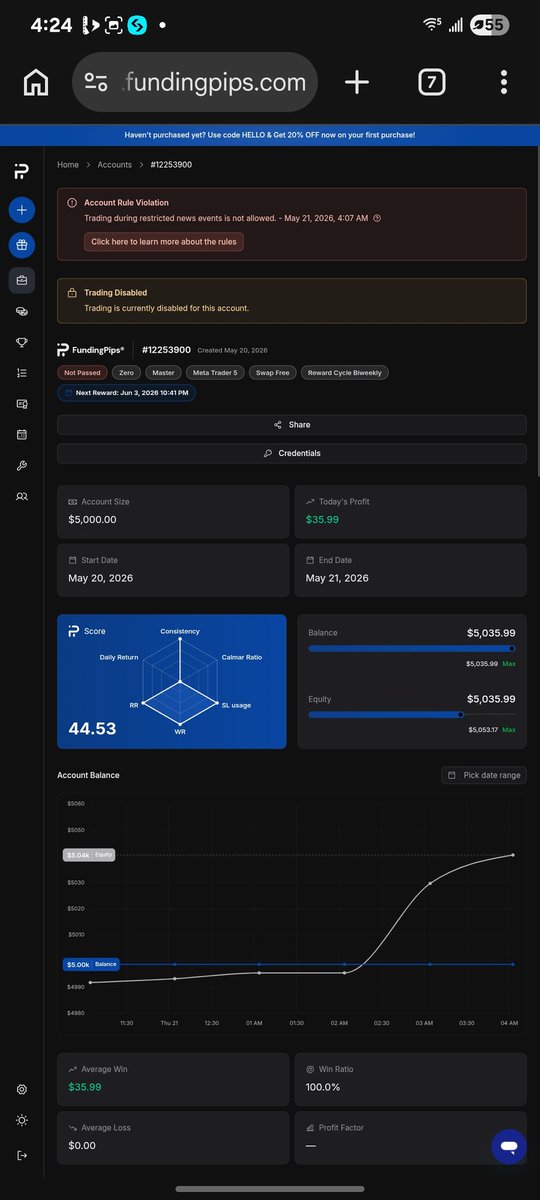Tap the browser home icon
This screenshot has width=540, height=1200.
point(36,83)
